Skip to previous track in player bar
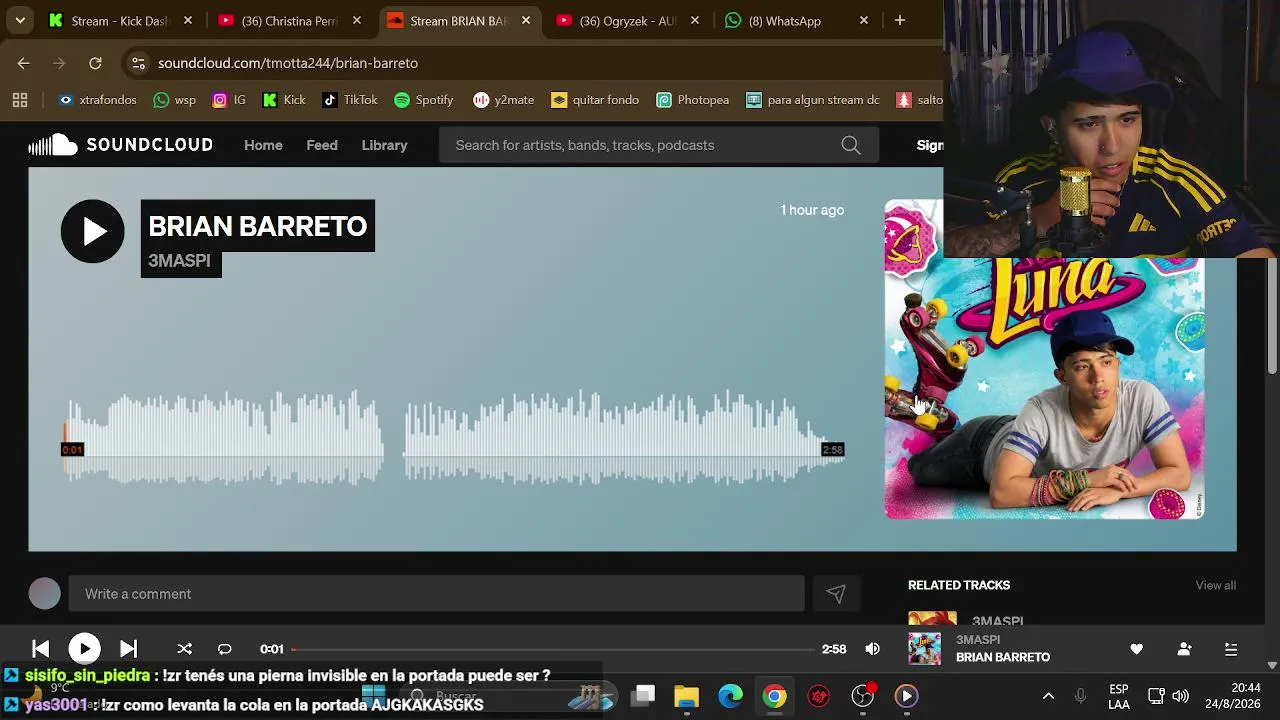This screenshot has height=720, width=1280. [x=40, y=649]
